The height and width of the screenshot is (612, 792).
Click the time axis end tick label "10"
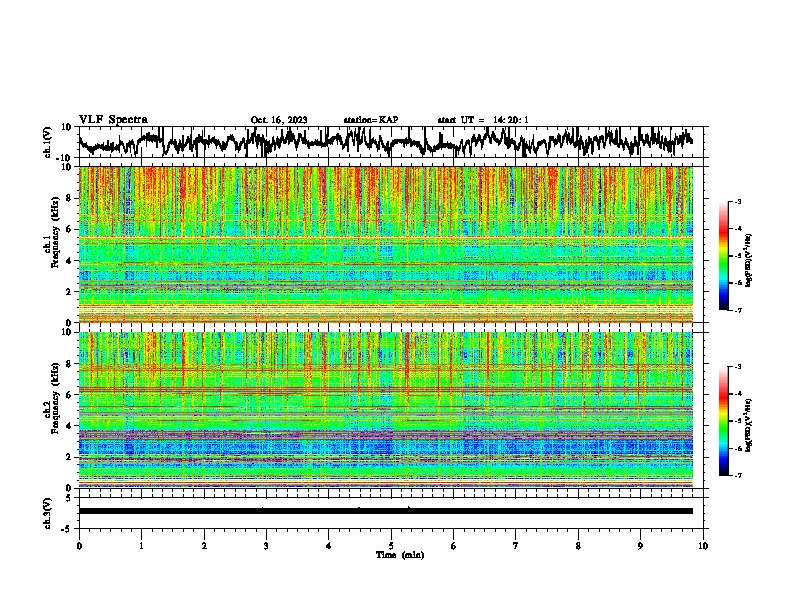click(x=703, y=546)
